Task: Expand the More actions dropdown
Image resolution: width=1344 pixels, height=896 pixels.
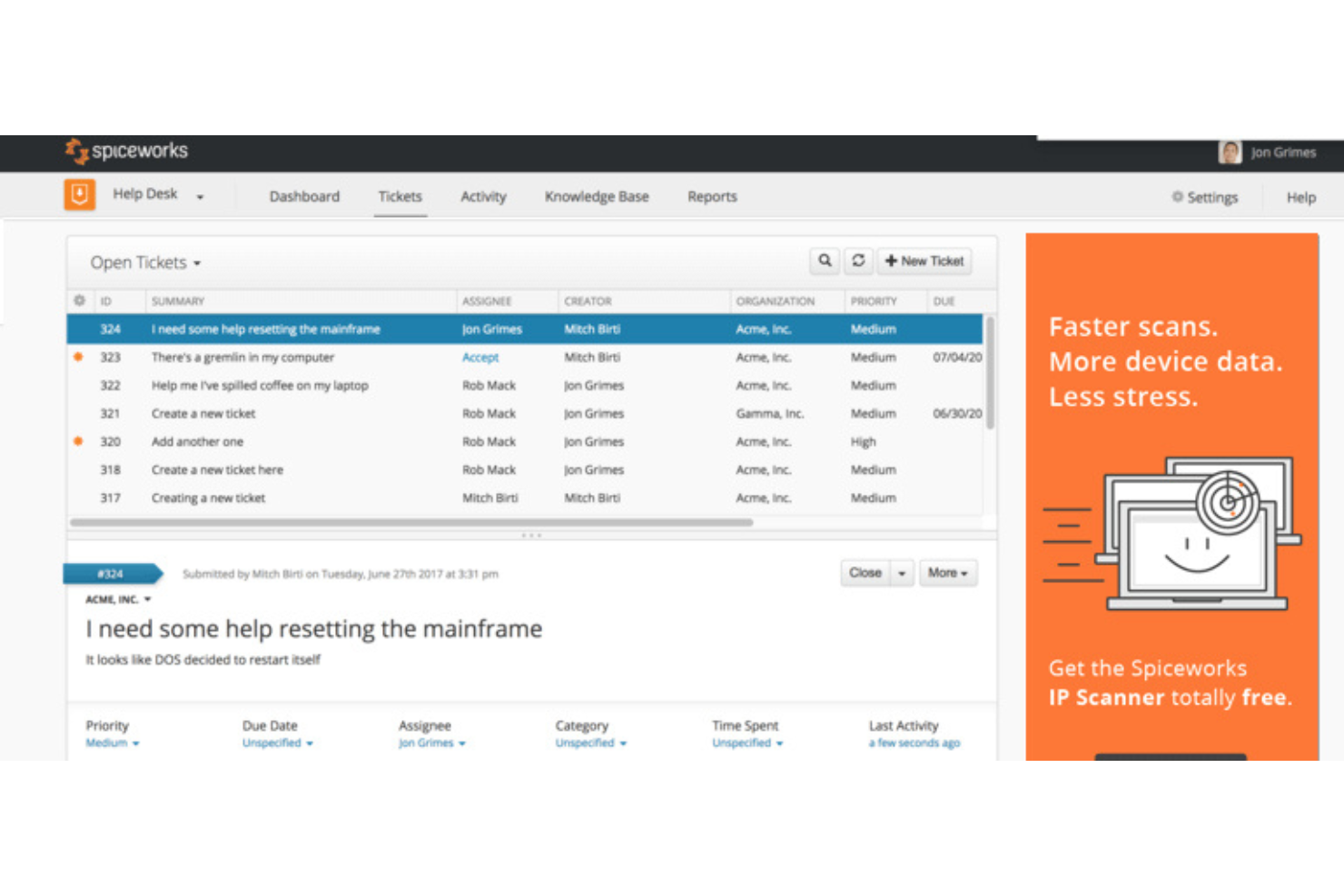Action: click(x=947, y=573)
